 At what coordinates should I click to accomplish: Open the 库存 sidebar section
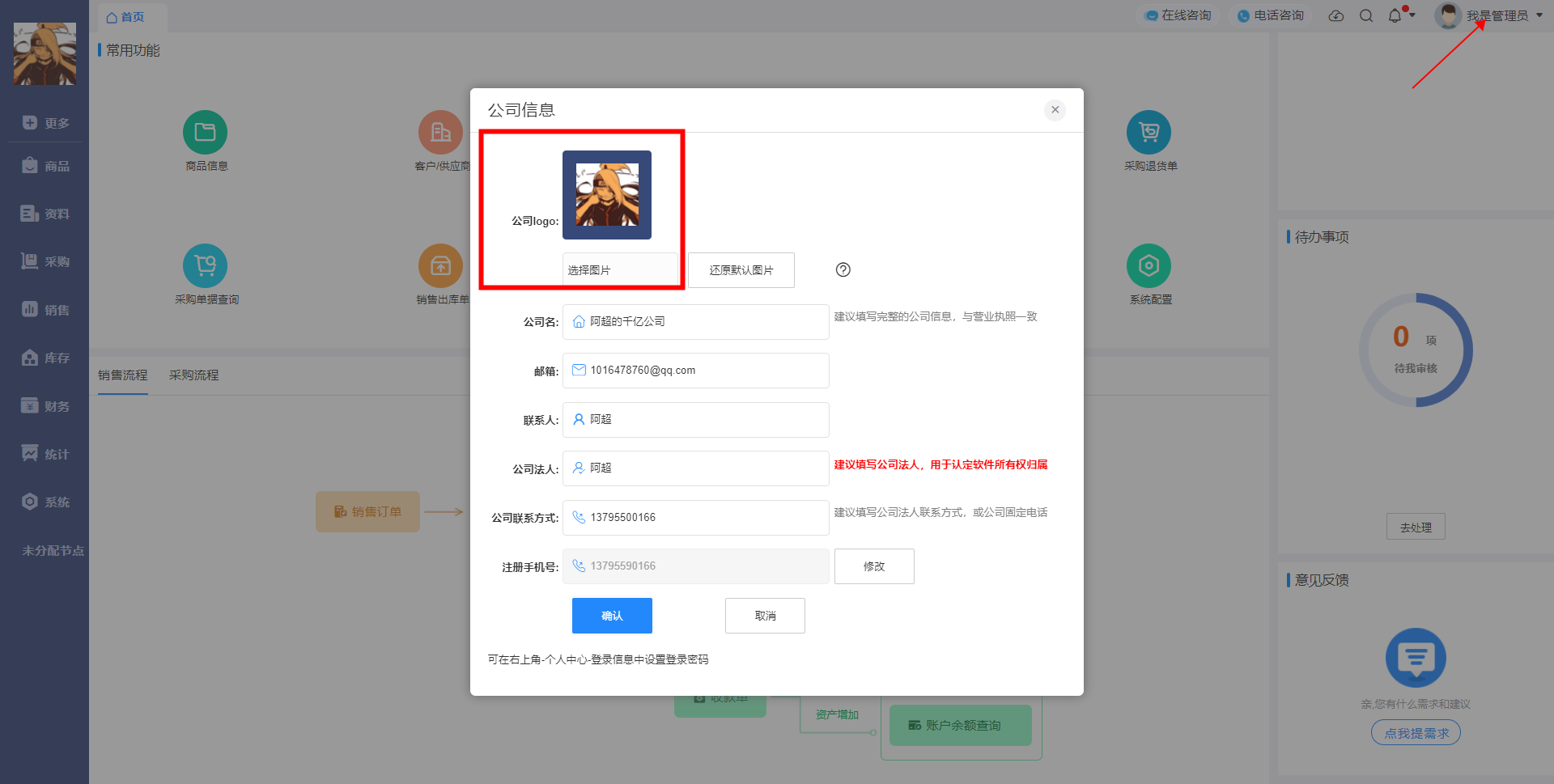[45, 358]
